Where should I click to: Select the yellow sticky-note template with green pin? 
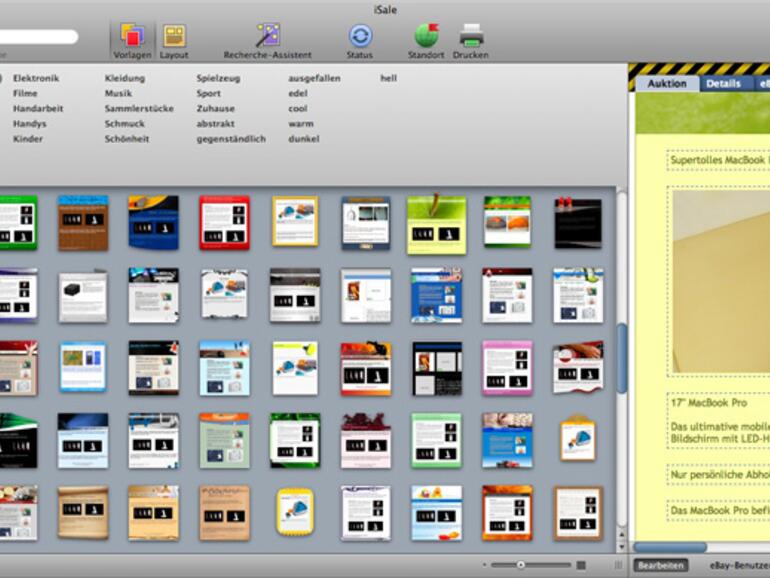[436, 223]
